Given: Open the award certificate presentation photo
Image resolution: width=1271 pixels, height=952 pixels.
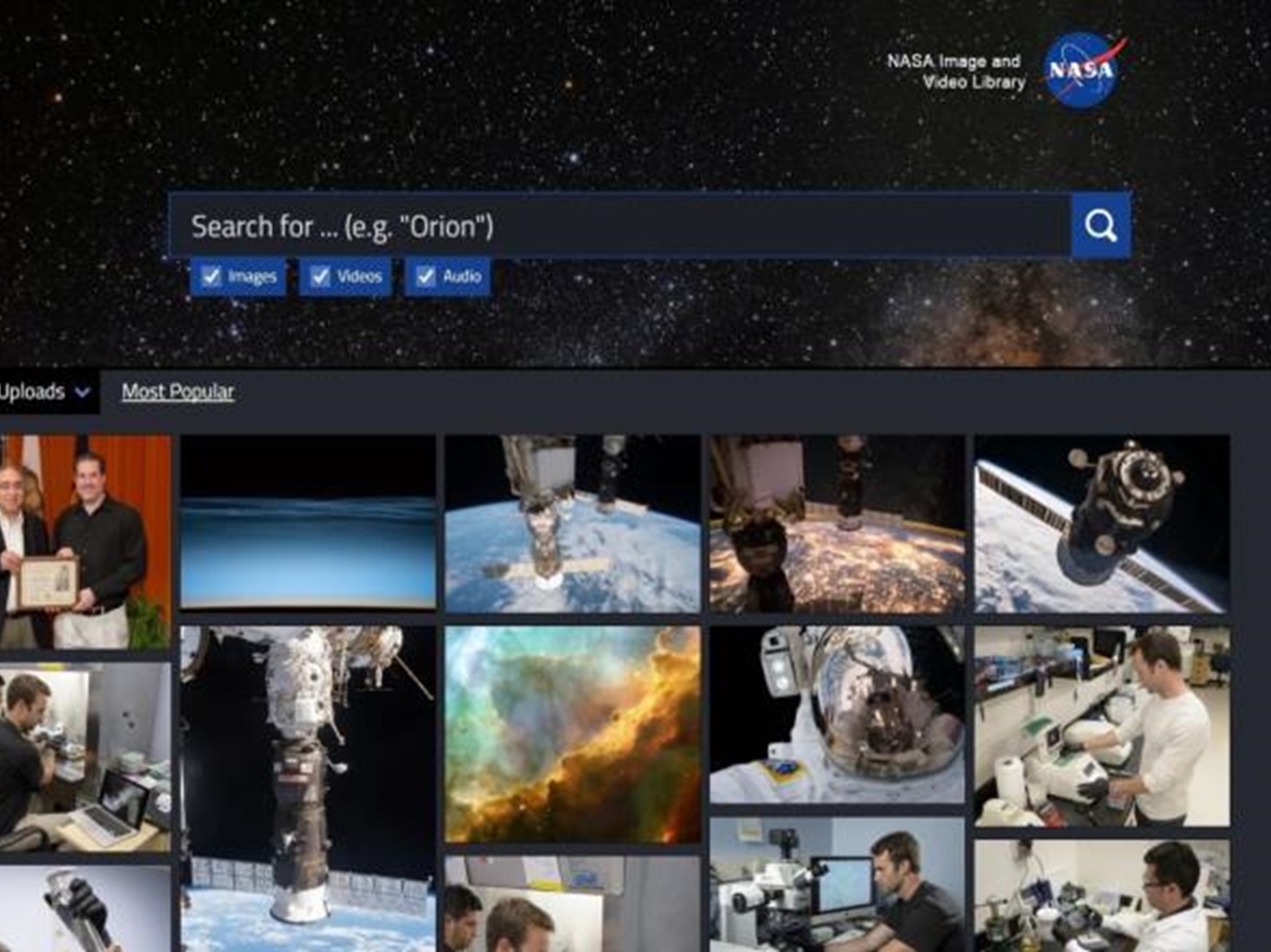Looking at the screenshot, I should 85,541.
